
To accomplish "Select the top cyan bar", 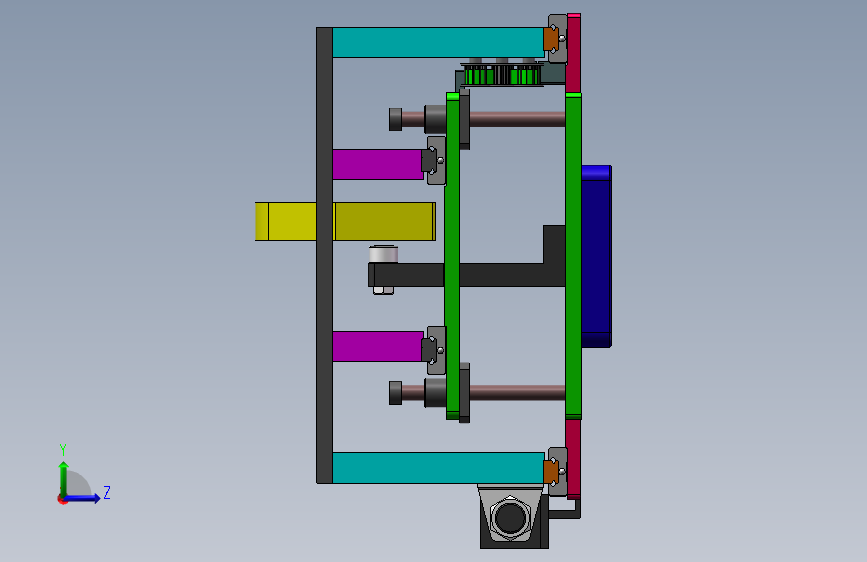I will (x=438, y=43).
